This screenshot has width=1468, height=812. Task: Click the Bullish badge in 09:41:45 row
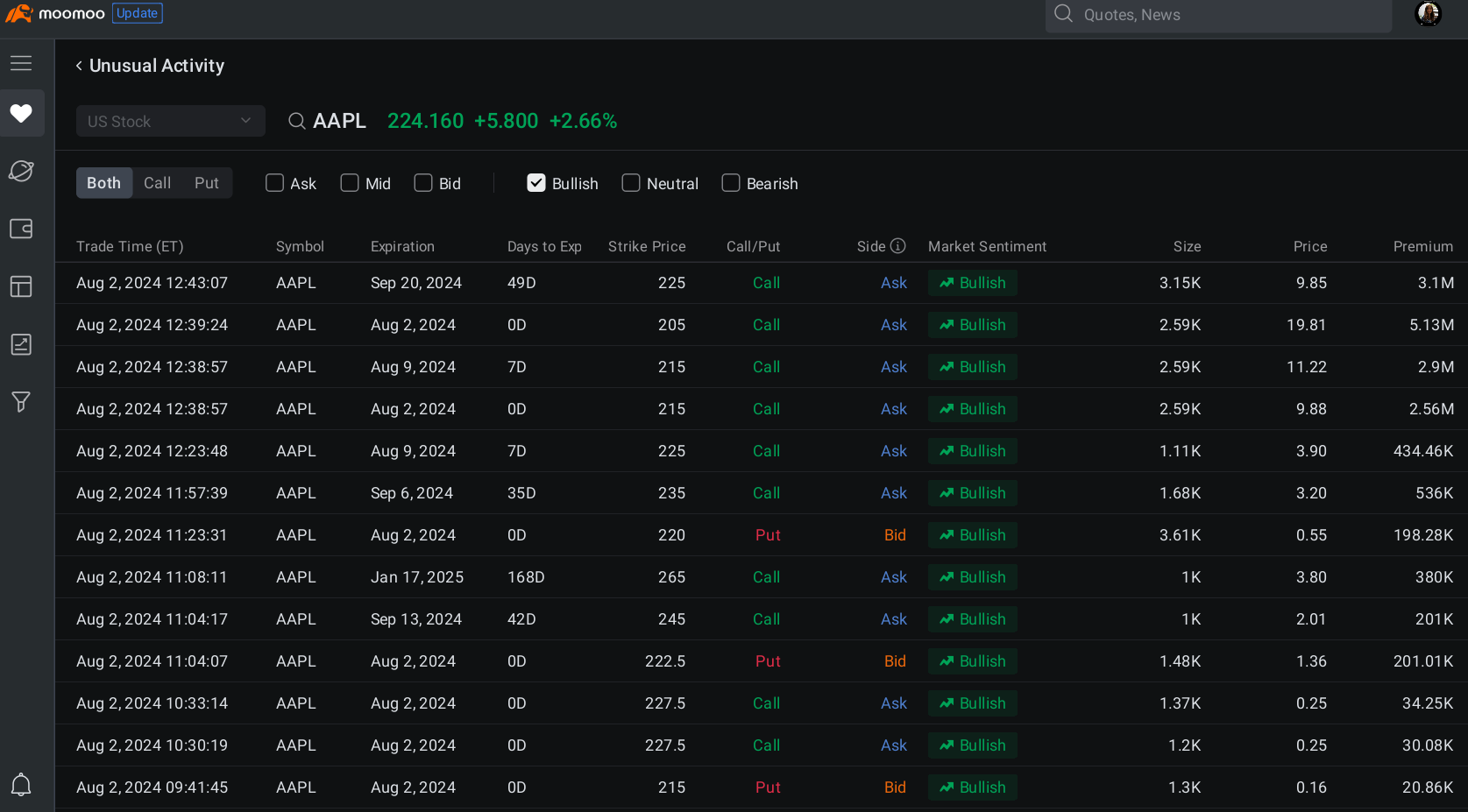click(x=973, y=787)
